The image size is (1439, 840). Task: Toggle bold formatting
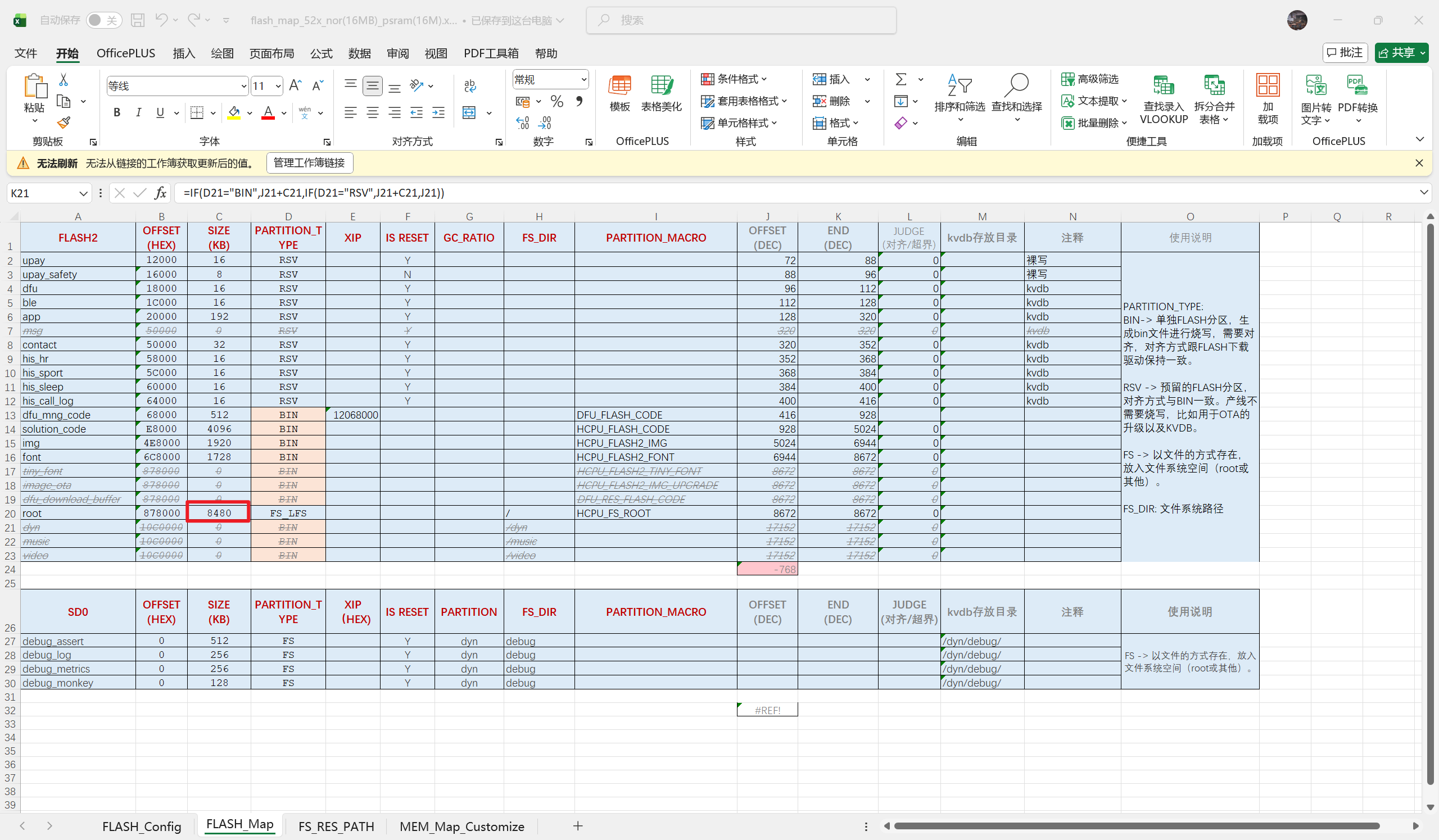click(x=116, y=112)
